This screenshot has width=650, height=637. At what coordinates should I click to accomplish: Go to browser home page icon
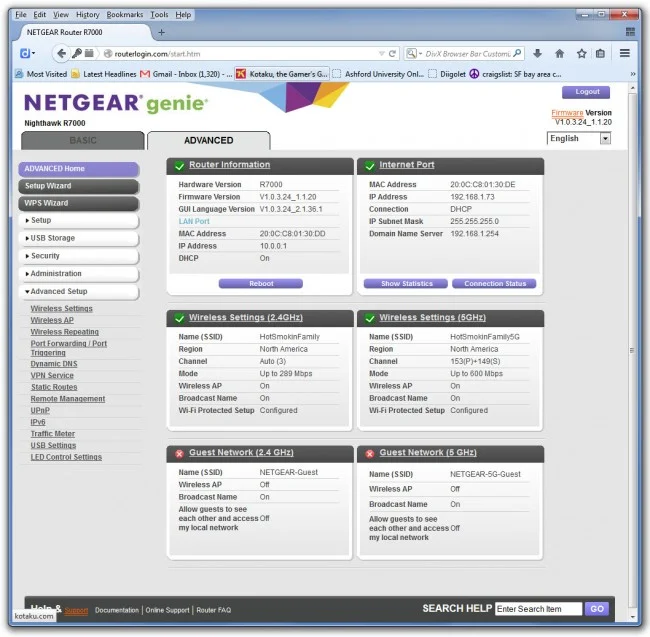tap(559, 53)
